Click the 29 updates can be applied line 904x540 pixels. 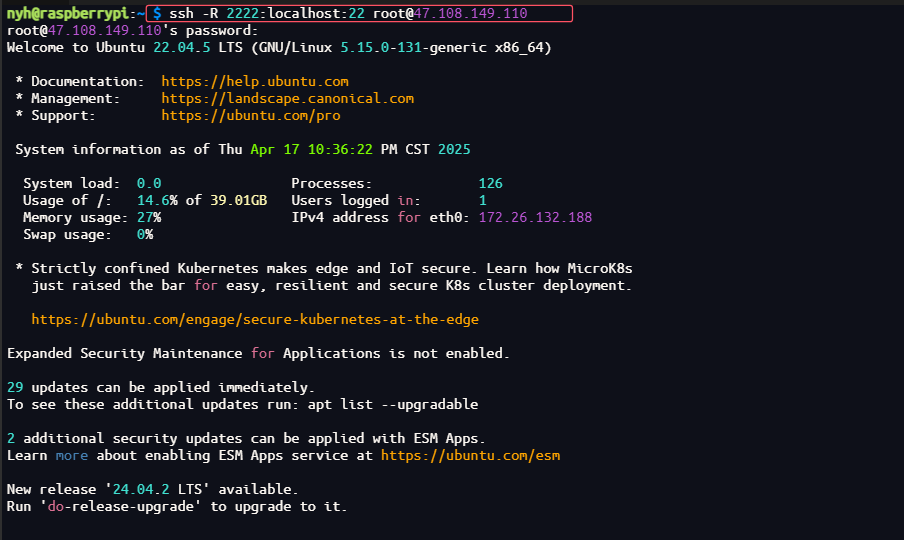(161, 387)
